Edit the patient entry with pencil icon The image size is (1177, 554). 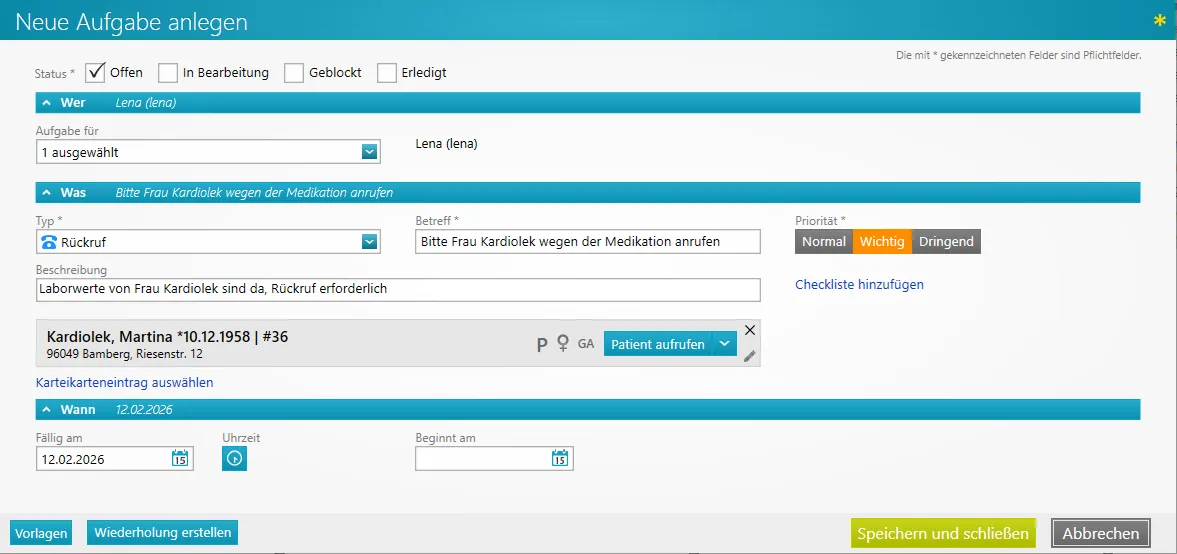pos(750,355)
